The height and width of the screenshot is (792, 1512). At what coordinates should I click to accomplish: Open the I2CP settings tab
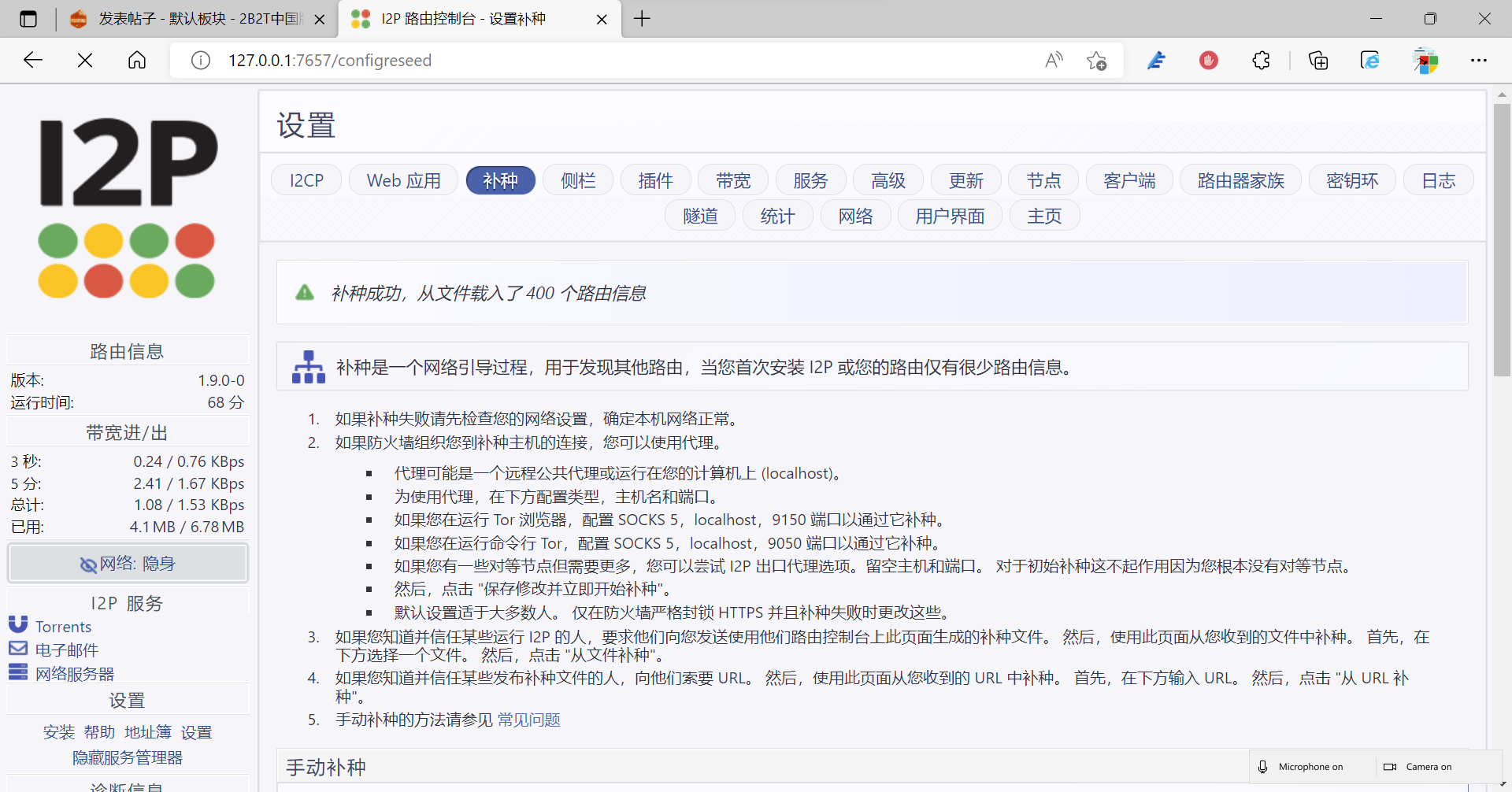(x=306, y=180)
